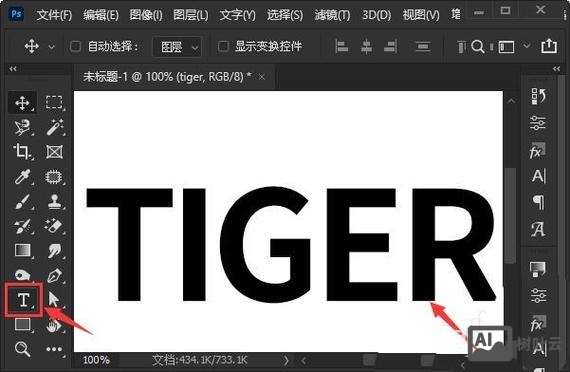This screenshot has height=372, width=570.
Task: Select the Gradient tool
Action: click(x=23, y=251)
